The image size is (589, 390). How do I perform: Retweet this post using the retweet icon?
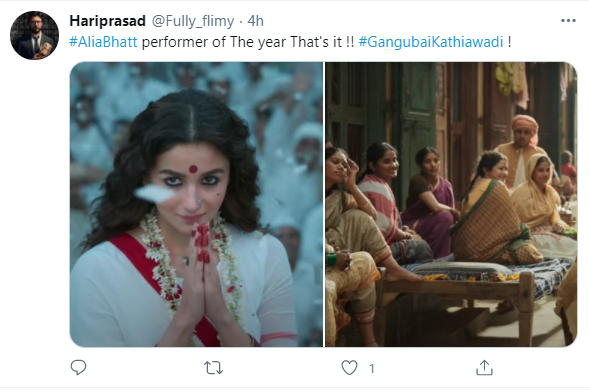click(213, 368)
